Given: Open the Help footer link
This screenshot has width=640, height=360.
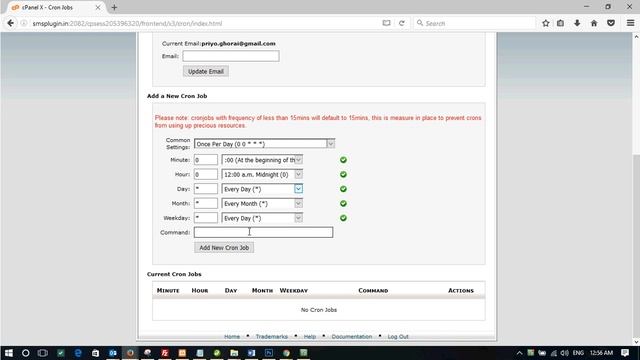Looking at the screenshot, I should click(x=310, y=336).
